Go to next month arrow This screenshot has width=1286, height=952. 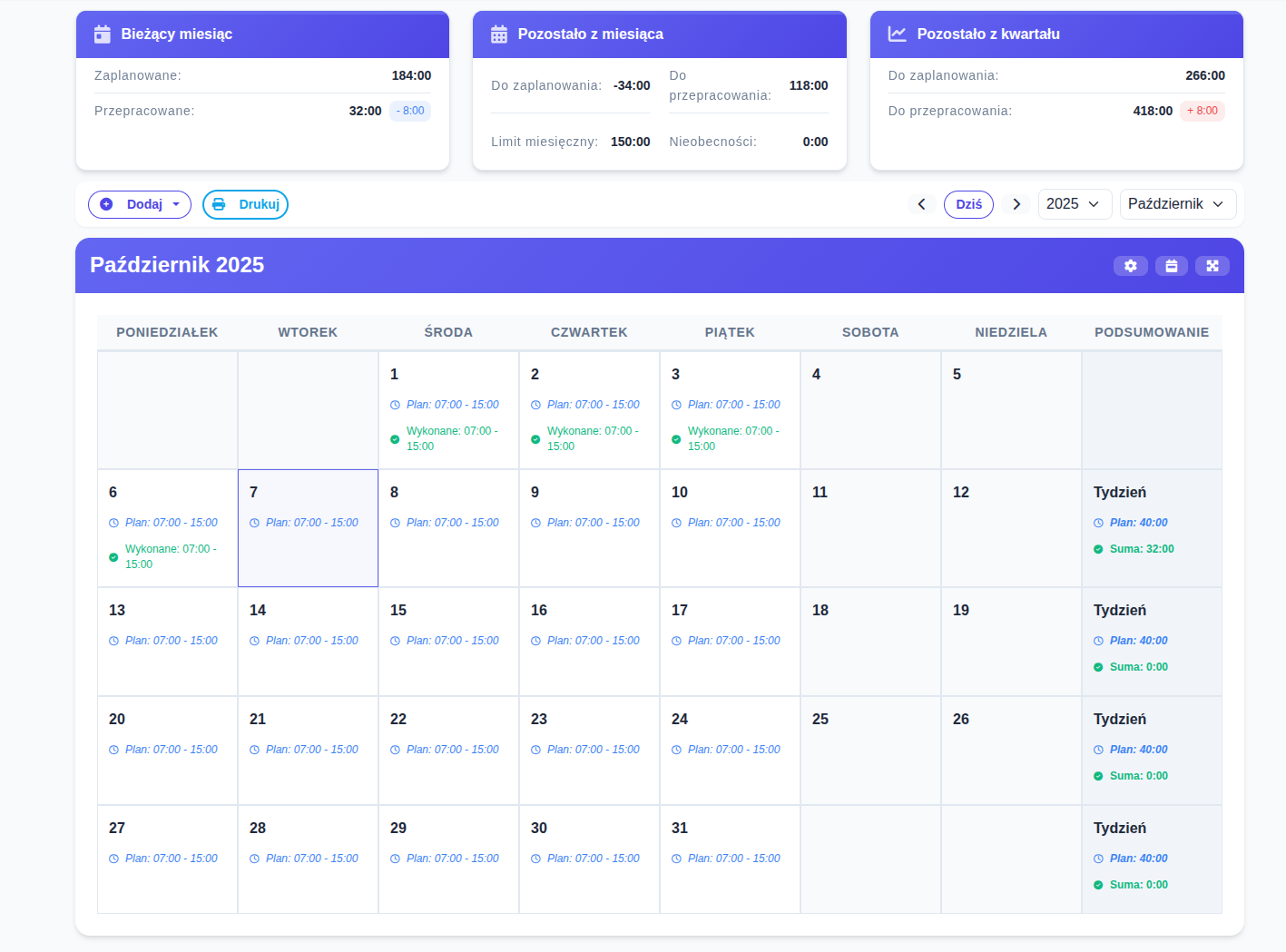coord(1016,204)
